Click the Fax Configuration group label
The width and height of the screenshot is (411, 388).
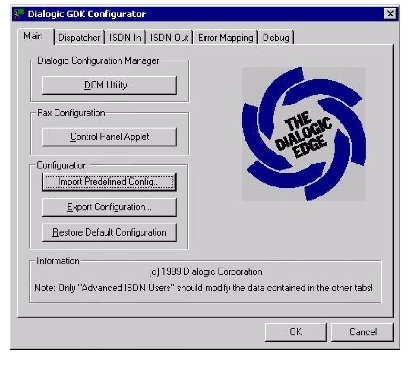pos(71,113)
